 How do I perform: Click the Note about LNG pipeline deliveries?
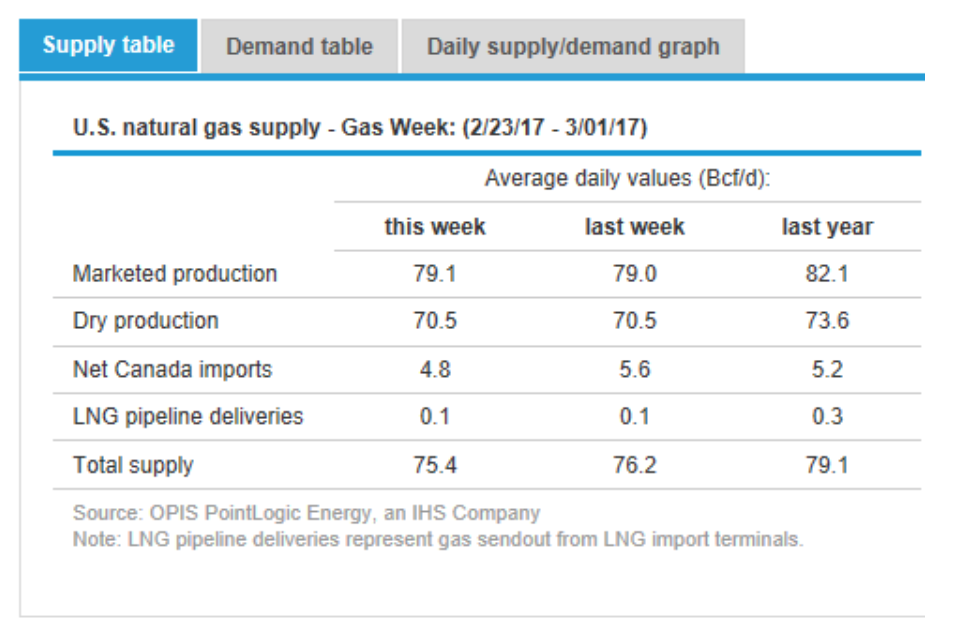click(437, 539)
